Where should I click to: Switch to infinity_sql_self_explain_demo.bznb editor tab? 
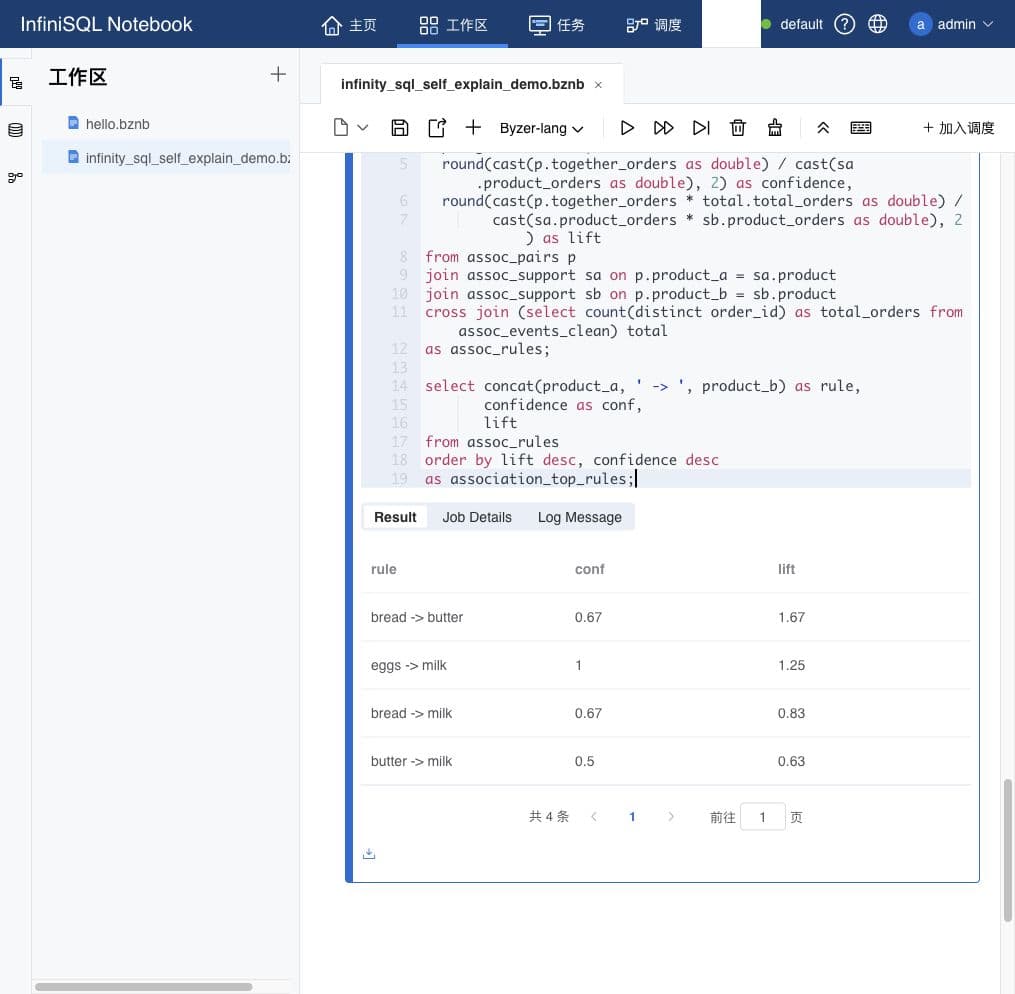point(462,84)
